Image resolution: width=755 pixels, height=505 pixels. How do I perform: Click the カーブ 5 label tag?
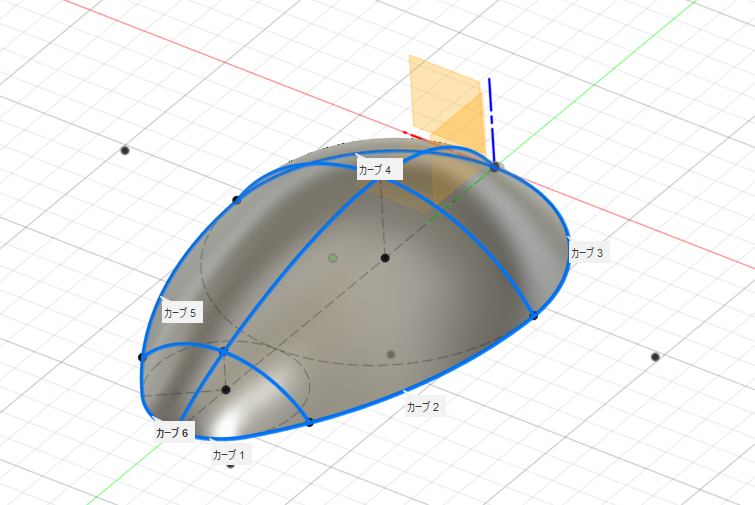click(182, 313)
